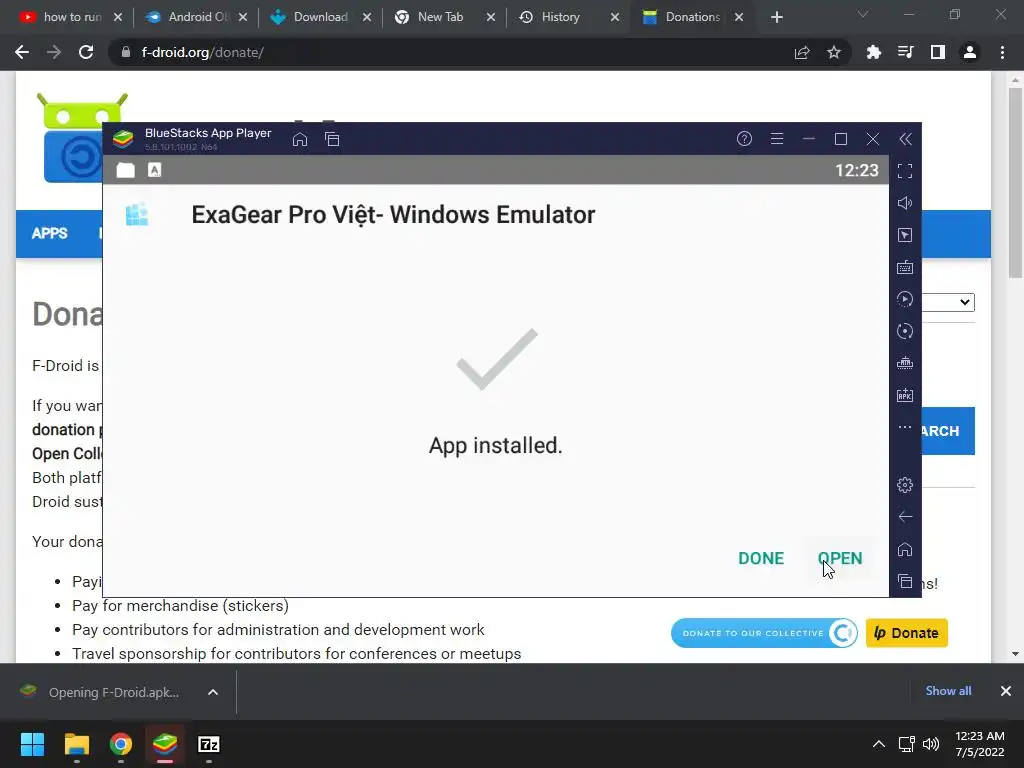Open the keyboard controls icon in the sidebar

pos(905,267)
